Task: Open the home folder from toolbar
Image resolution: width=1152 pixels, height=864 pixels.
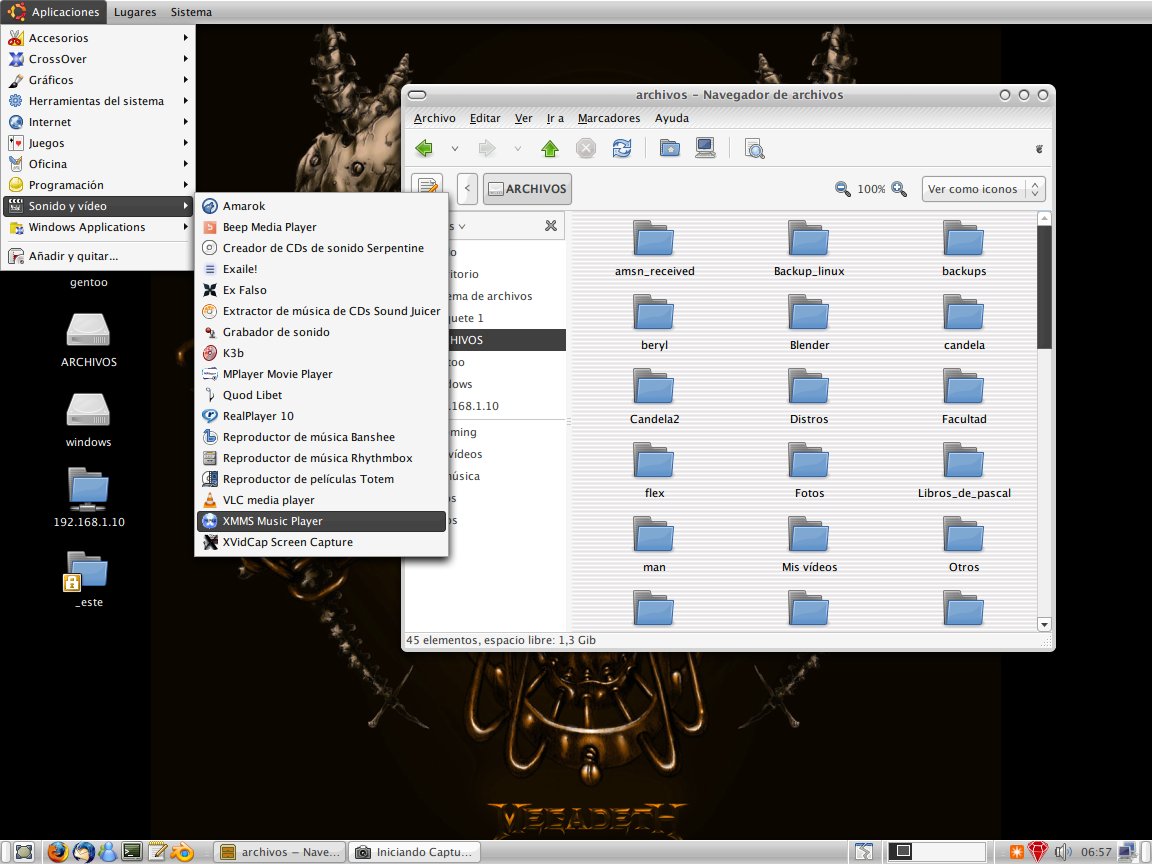Action: (x=669, y=148)
